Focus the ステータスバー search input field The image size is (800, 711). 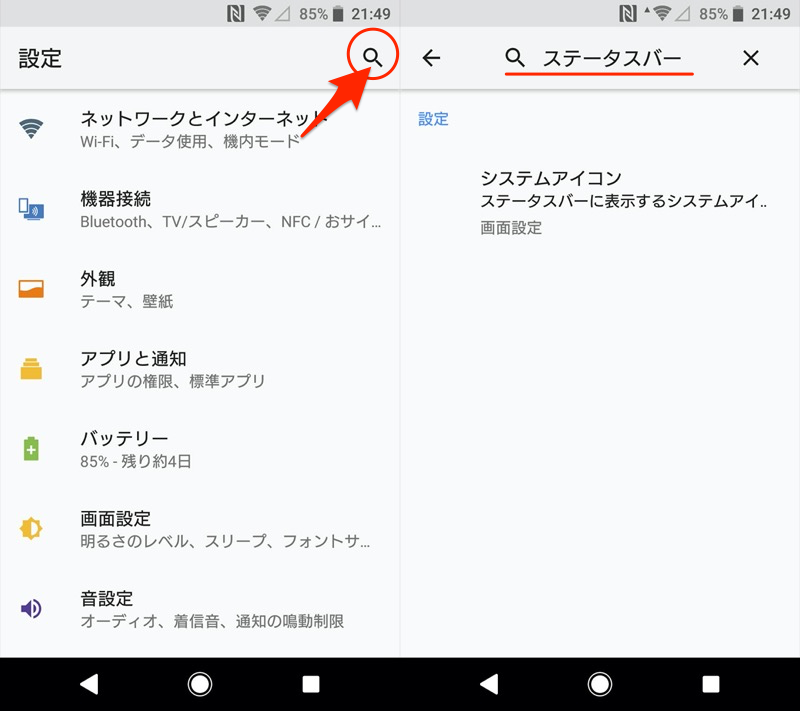tap(612, 59)
